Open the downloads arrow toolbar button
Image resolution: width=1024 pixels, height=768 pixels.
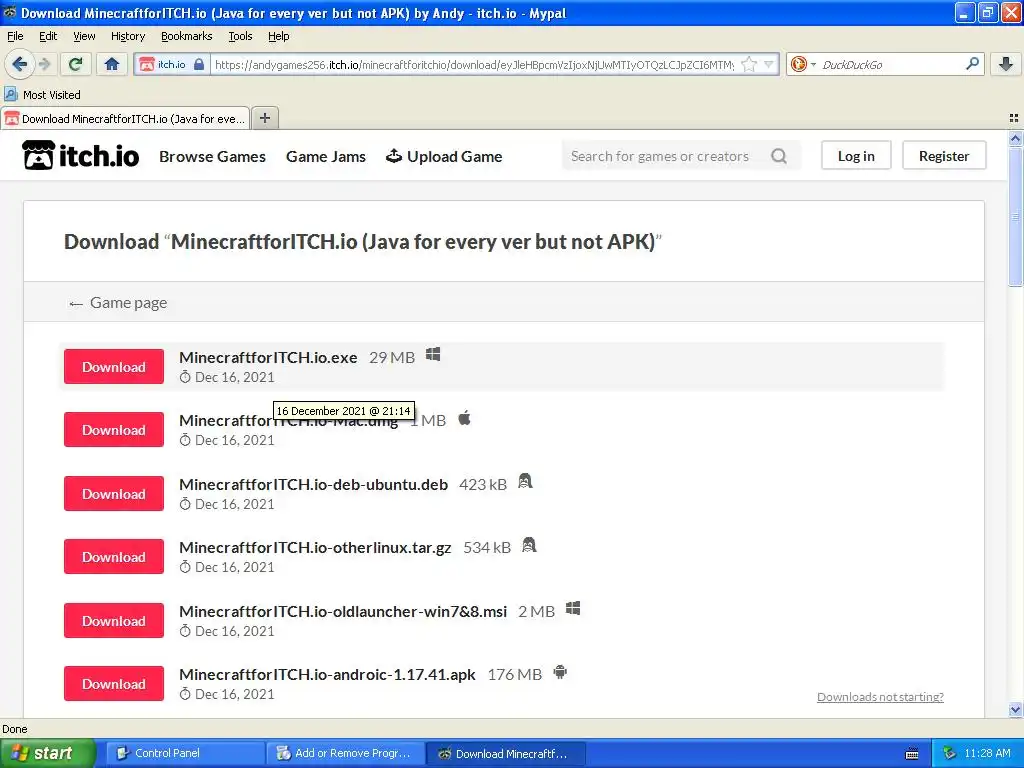click(x=1006, y=64)
